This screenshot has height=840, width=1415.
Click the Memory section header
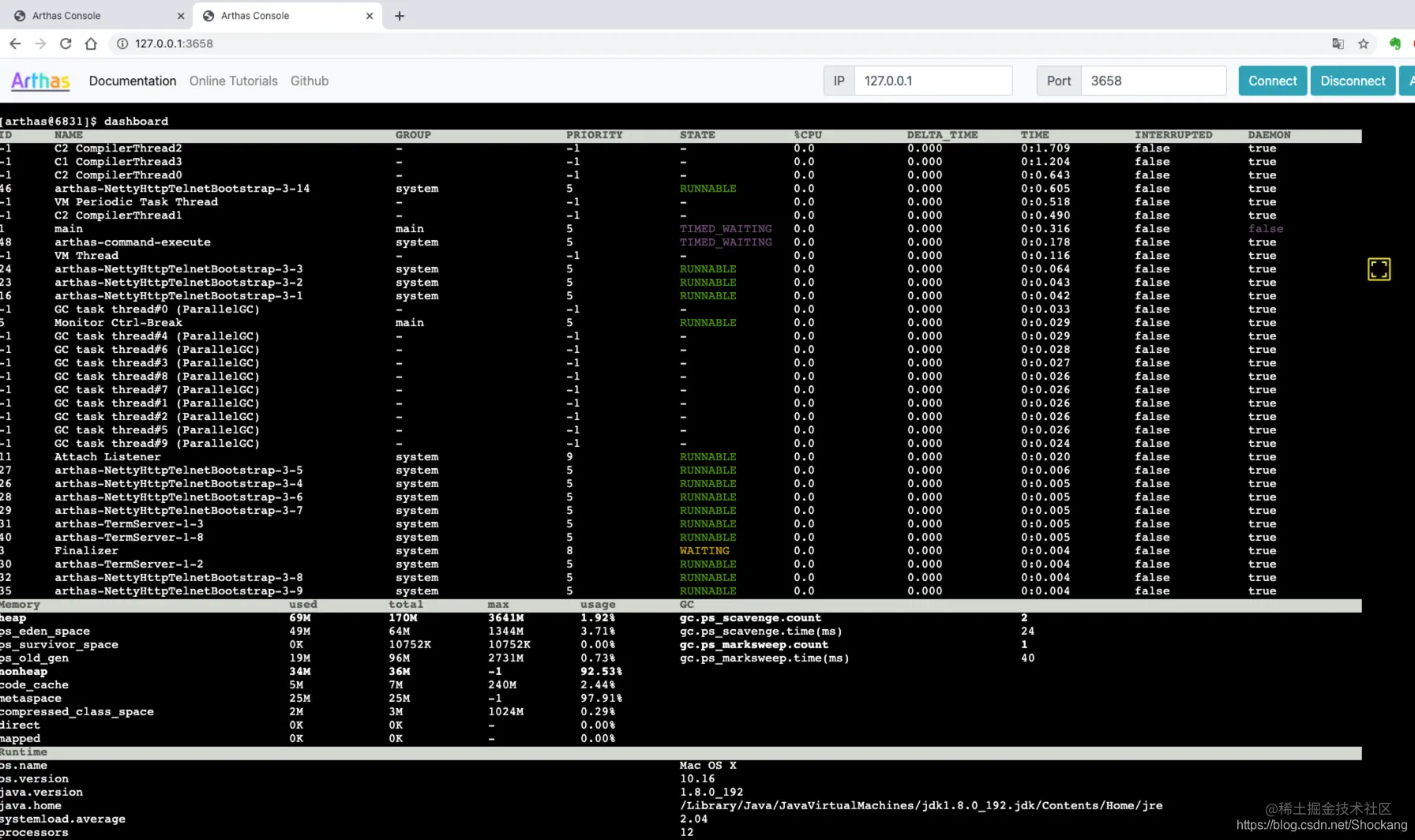coord(20,605)
